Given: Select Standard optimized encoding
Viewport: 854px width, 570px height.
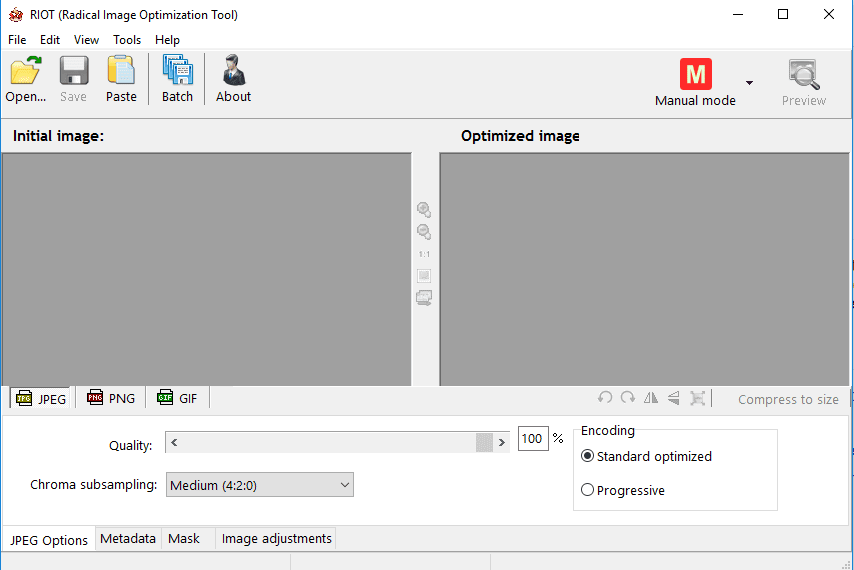Looking at the screenshot, I should (x=646, y=456).
